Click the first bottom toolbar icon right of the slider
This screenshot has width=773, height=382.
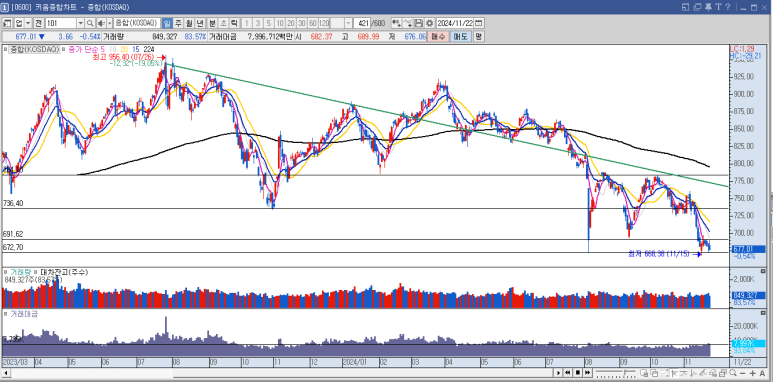click(x=644, y=373)
